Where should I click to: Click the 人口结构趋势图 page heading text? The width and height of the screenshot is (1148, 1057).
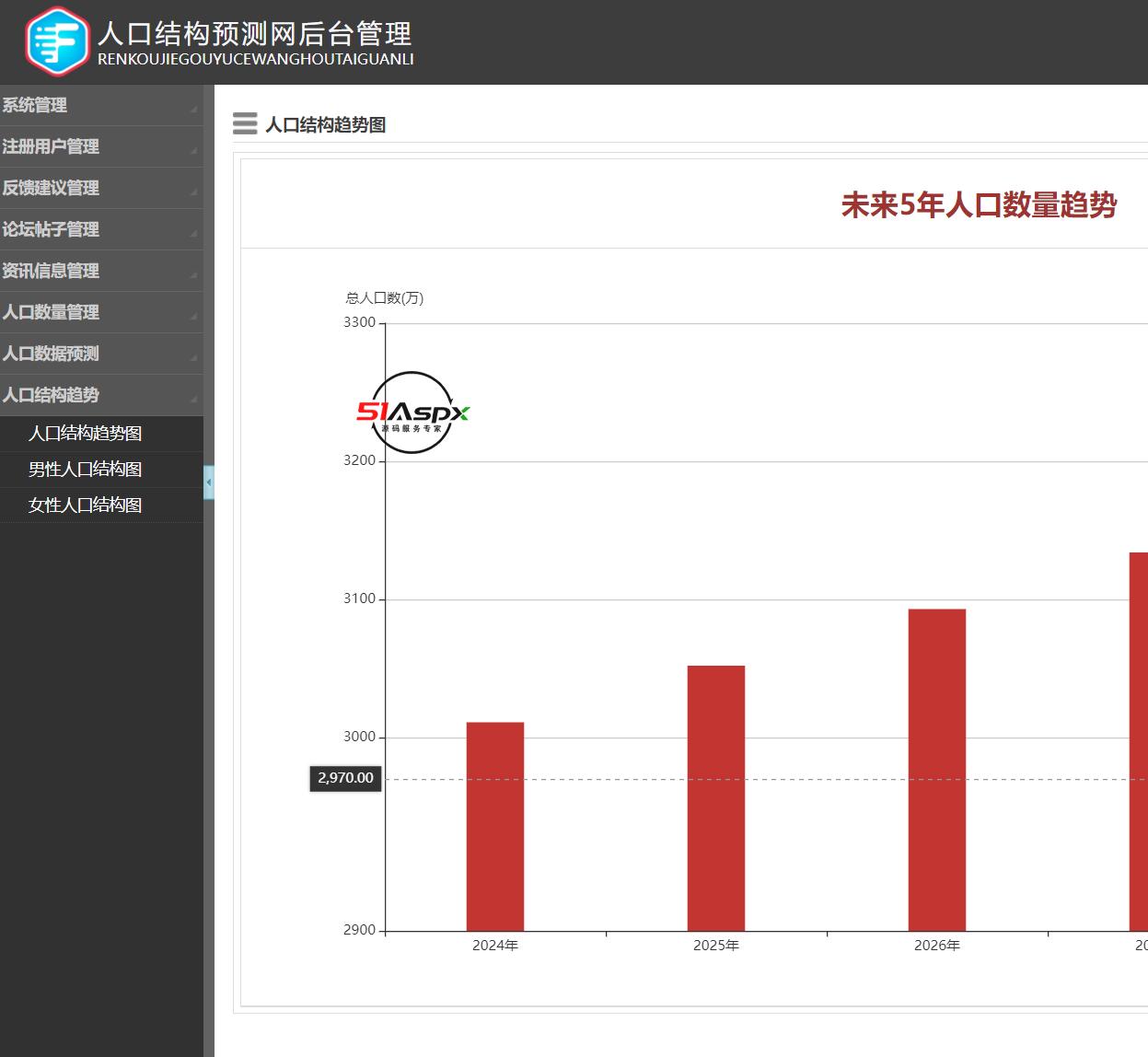(326, 124)
